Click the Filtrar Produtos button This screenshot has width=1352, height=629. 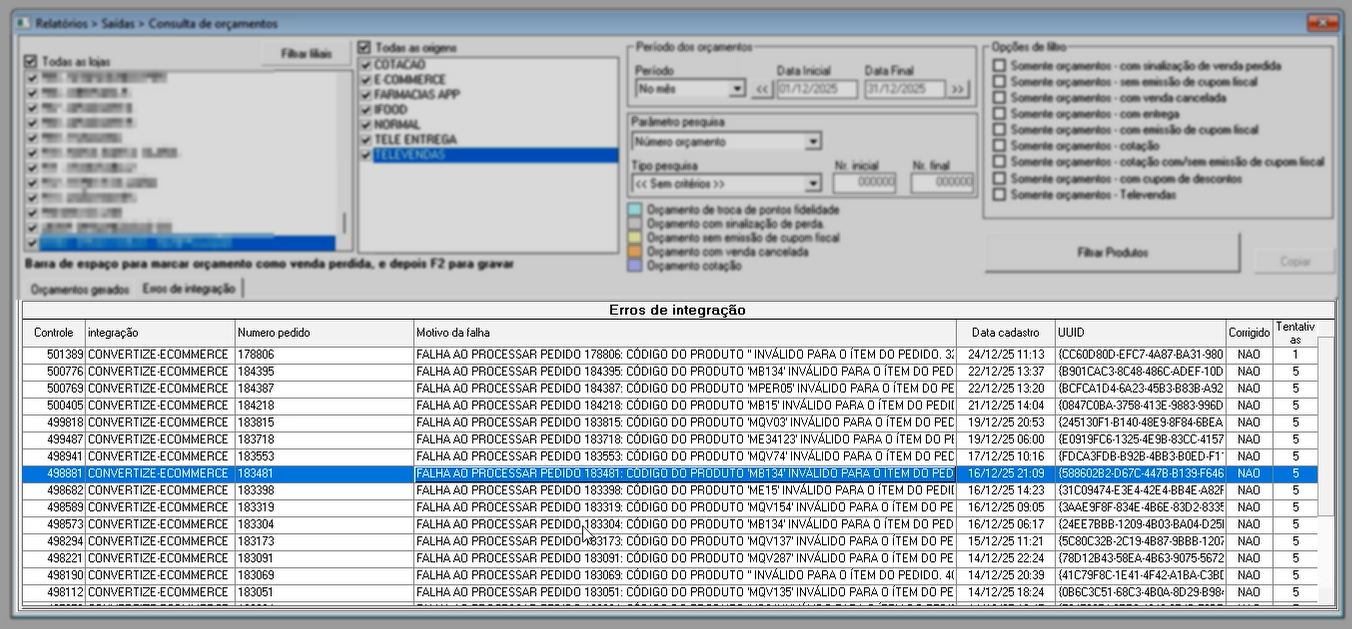coord(1112,253)
